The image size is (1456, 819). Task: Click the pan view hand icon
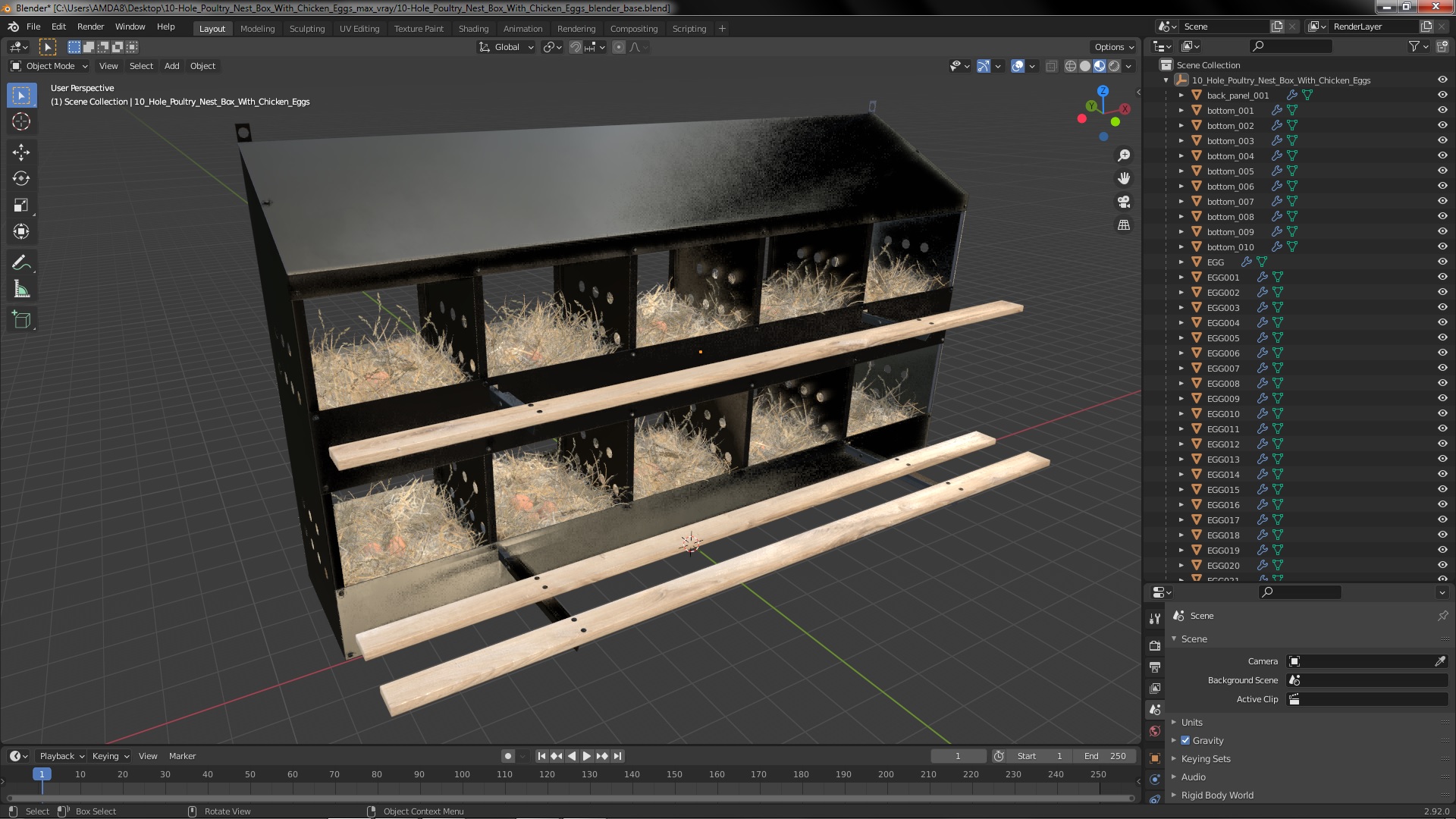pyautogui.click(x=1124, y=178)
